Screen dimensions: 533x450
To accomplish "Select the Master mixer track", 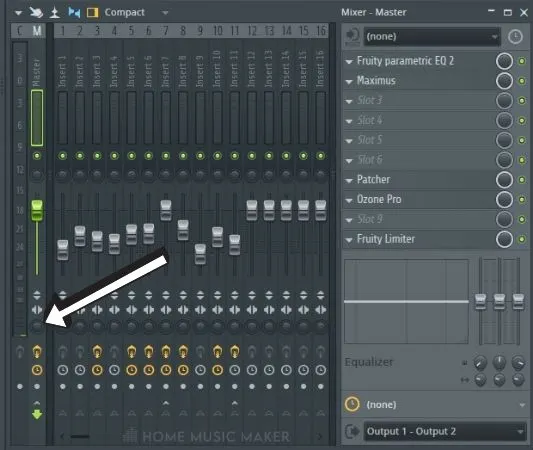I will 37,31.
